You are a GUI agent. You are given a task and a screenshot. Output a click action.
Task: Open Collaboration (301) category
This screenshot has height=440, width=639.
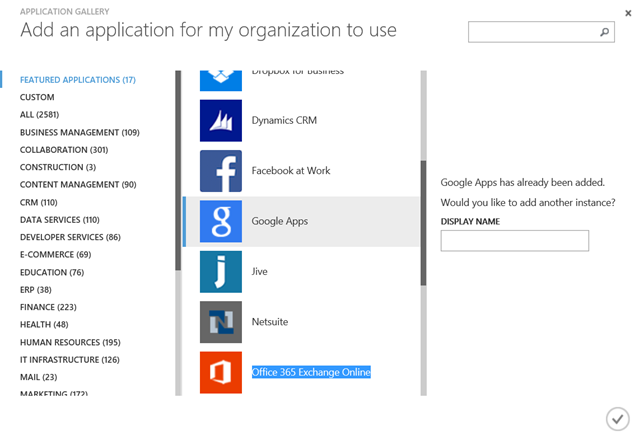pyautogui.click(x=64, y=150)
